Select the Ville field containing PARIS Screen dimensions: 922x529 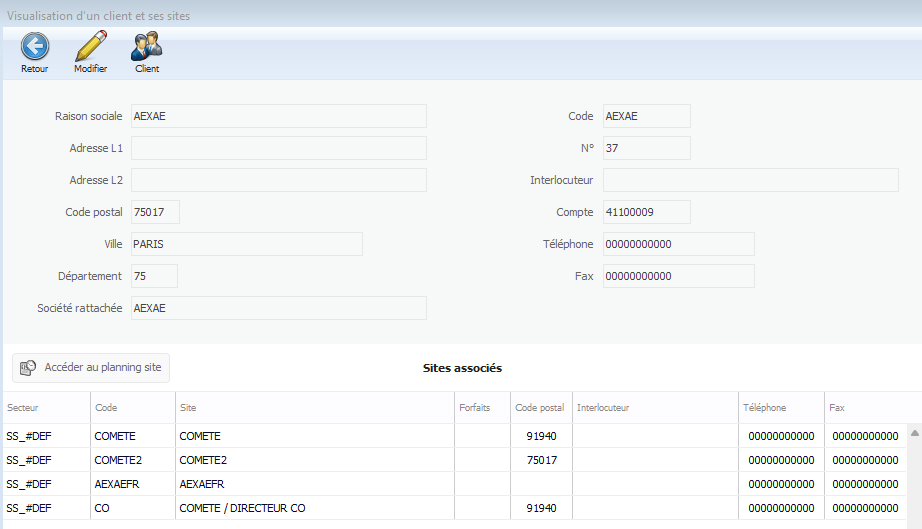coord(246,244)
